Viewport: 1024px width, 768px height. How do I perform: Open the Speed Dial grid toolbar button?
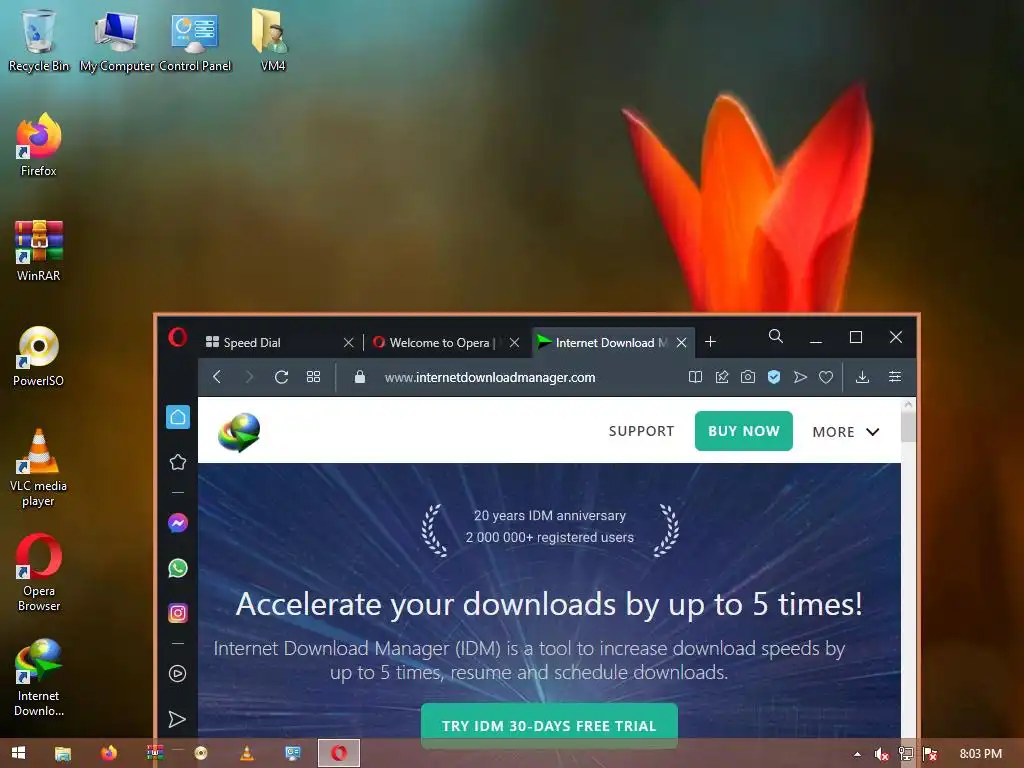tap(313, 377)
